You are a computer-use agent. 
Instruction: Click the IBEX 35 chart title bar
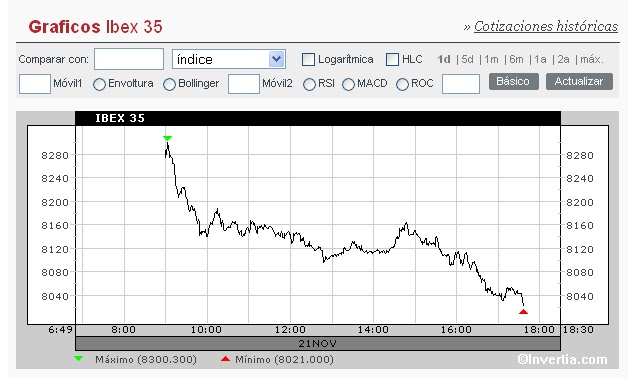point(318,118)
